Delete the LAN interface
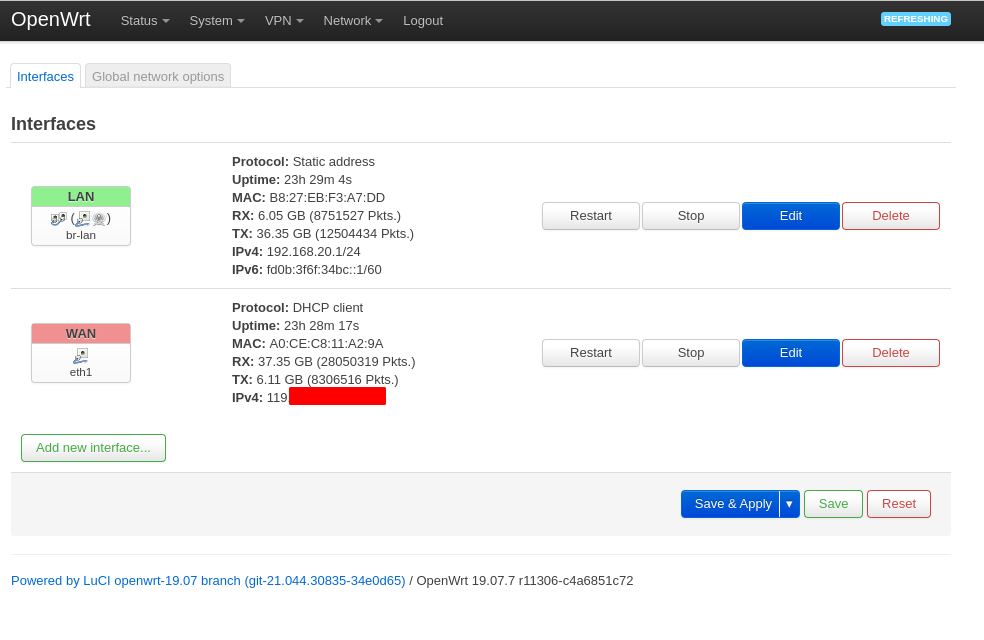The image size is (984, 640). [890, 216]
